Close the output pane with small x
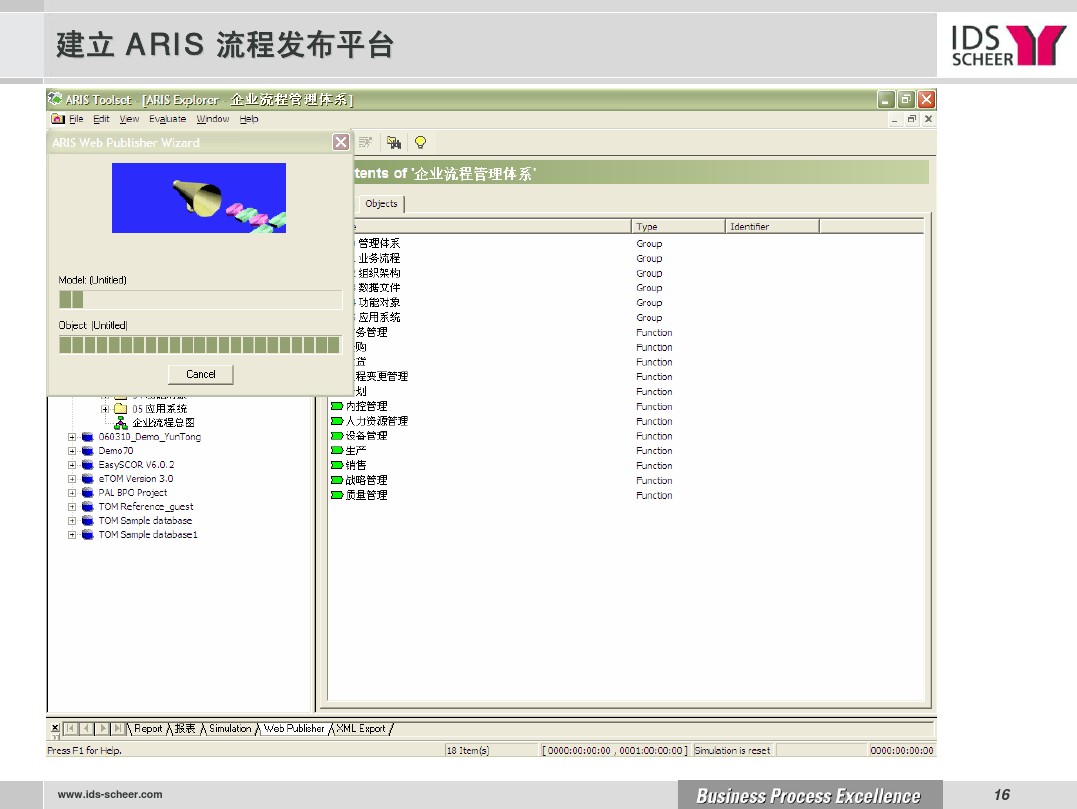 [x=55, y=728]
